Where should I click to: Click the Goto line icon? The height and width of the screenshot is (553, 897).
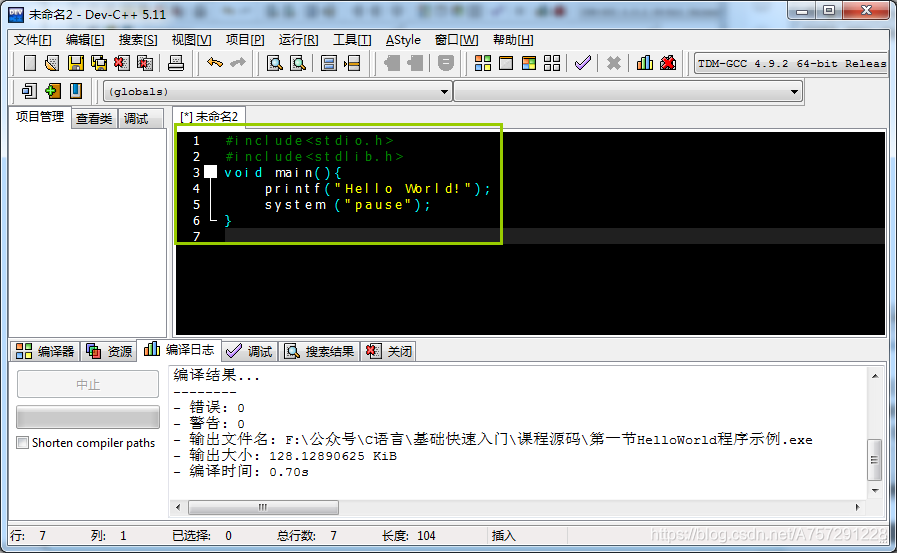pos(352,63)
